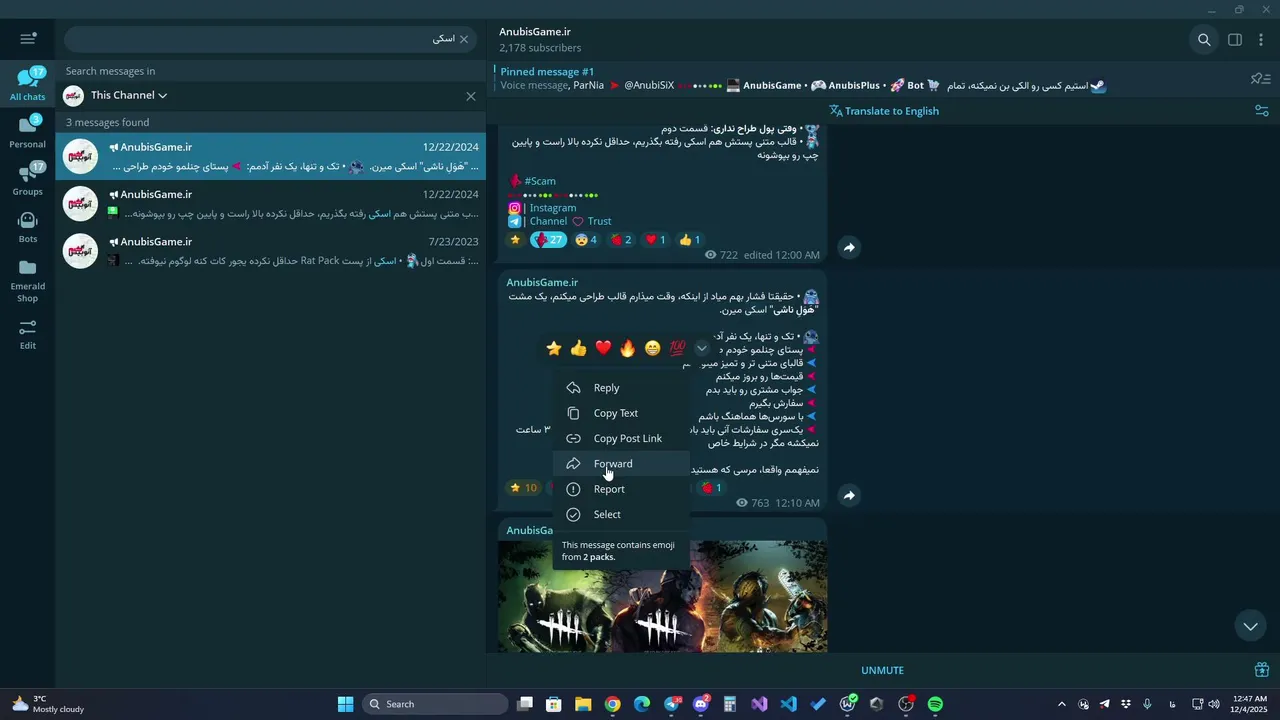The height and width of the screenshot is (720, 1280).
Task: Open the first 12/22/2024 search result
Action: click(x=270, y=156)
